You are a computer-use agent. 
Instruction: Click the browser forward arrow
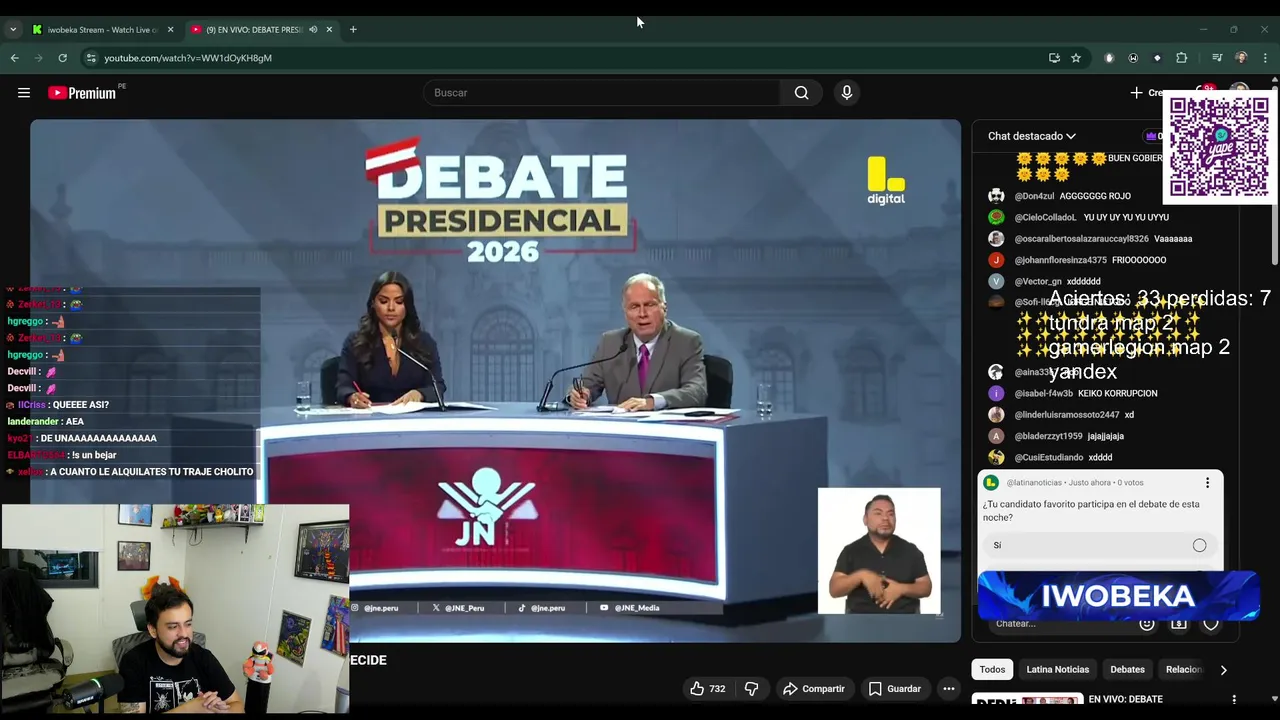tap(38, 58)
